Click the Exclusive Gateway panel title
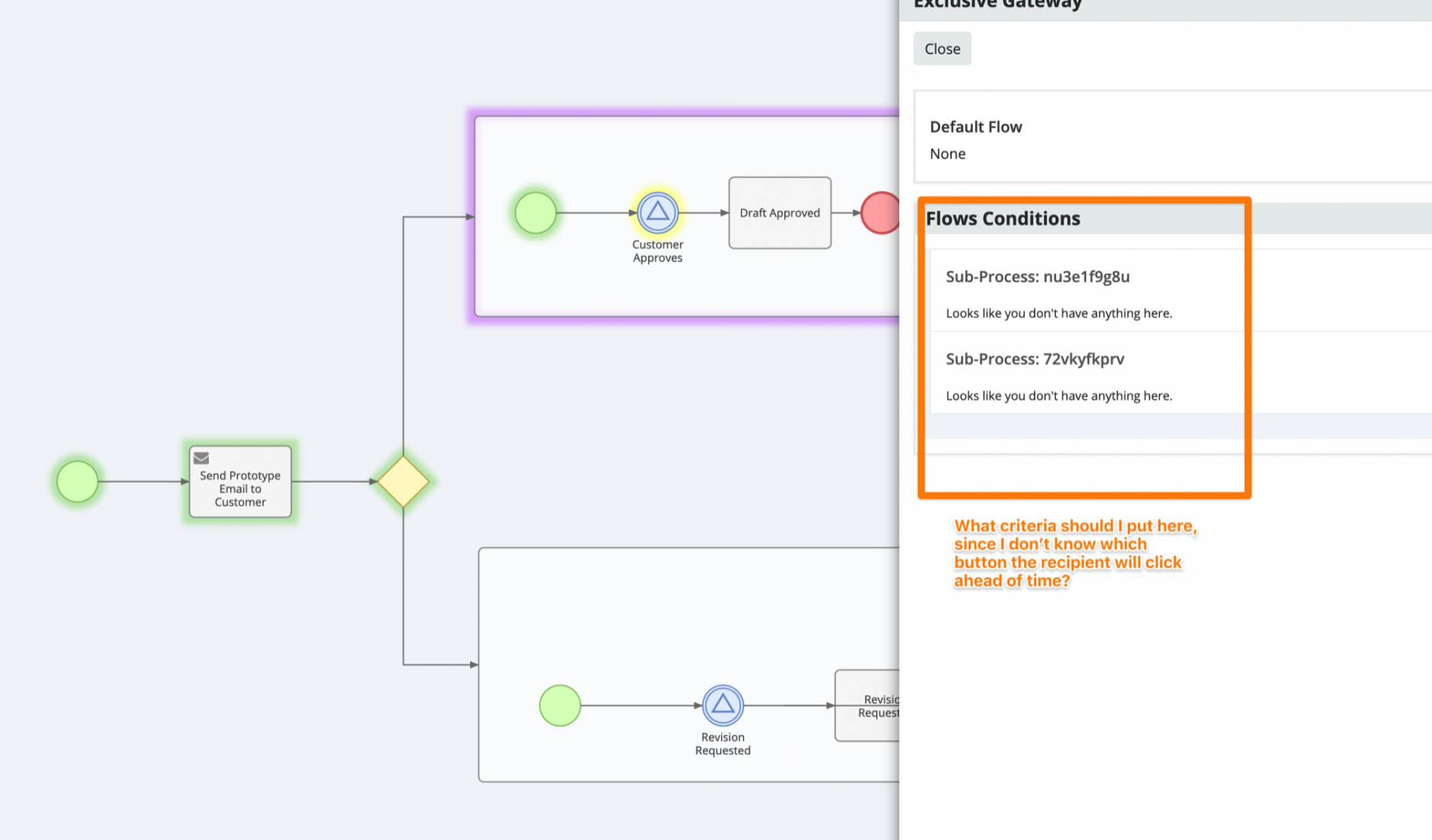1432x840 pixels. pos(997,5)
